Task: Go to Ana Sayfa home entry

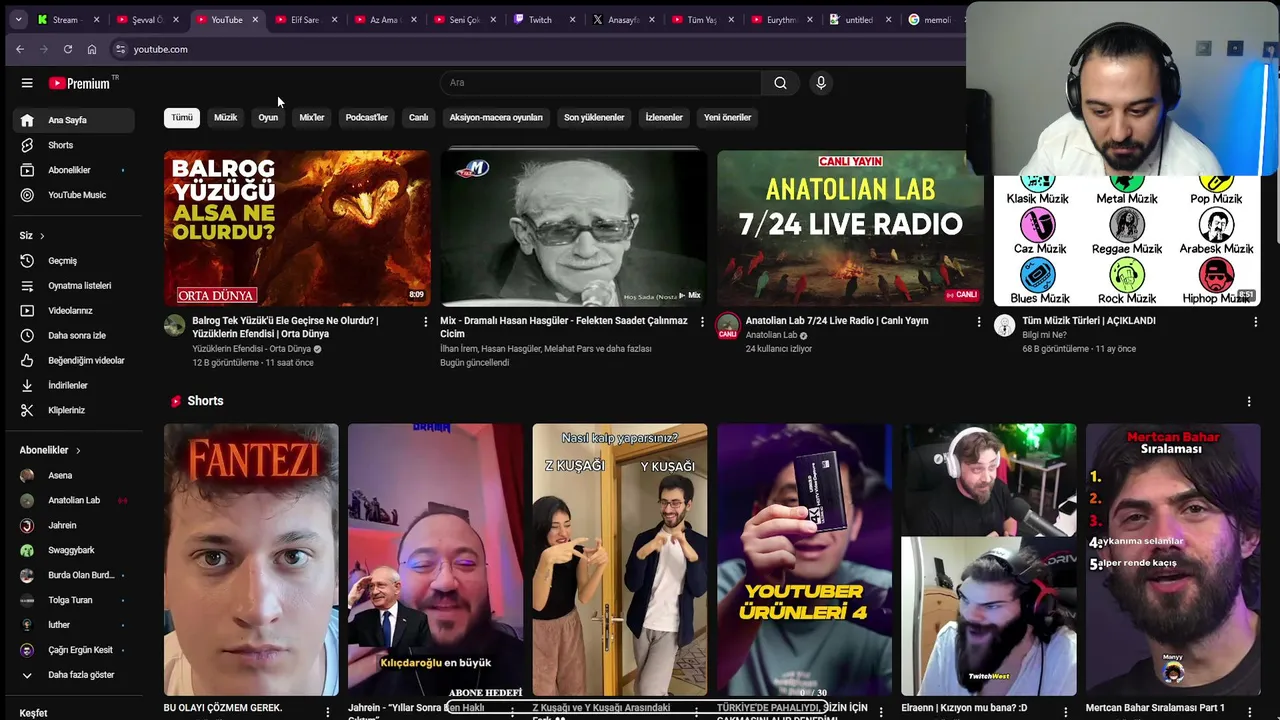Action: (x=74, y=120)
